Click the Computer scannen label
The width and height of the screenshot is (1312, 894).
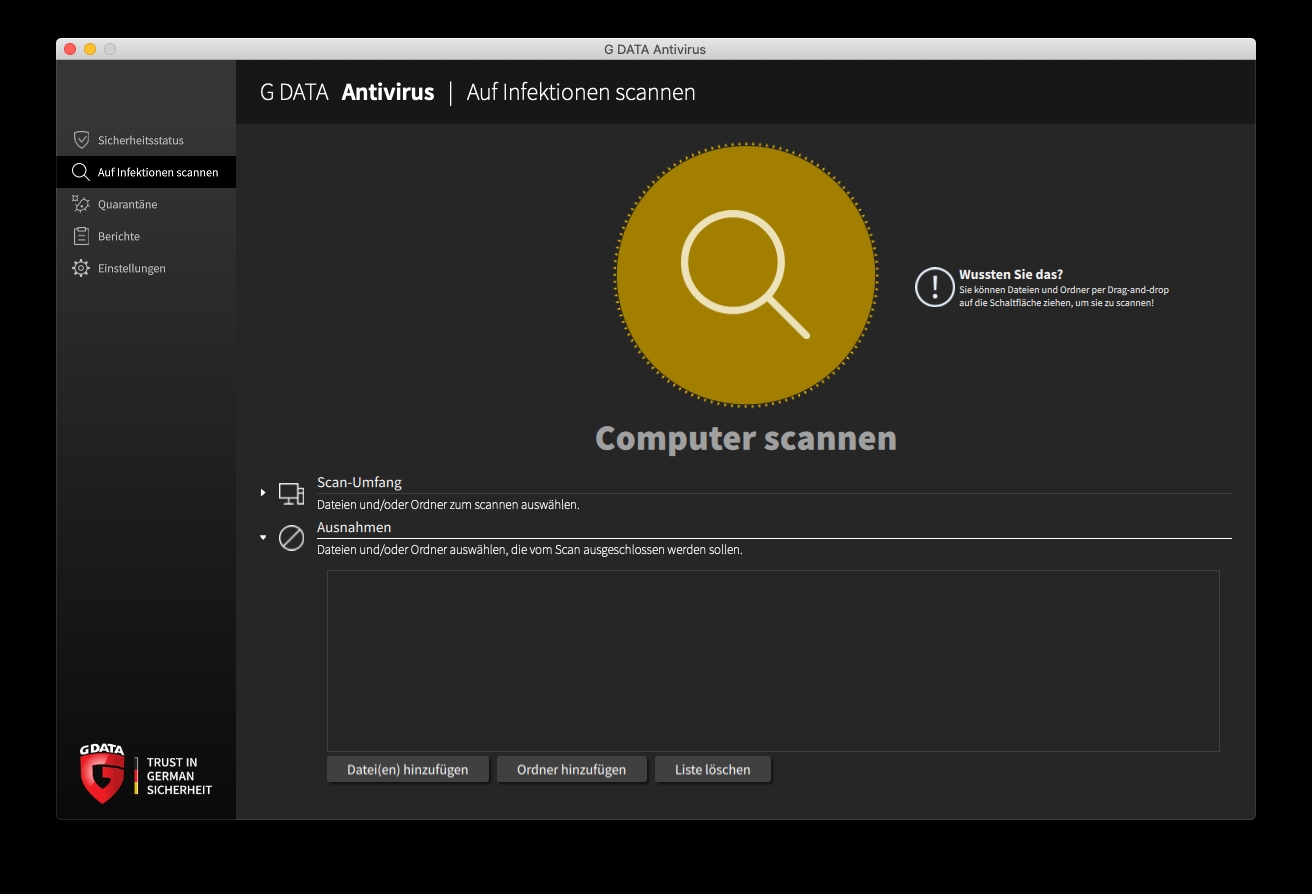click(x=746, y=438)
